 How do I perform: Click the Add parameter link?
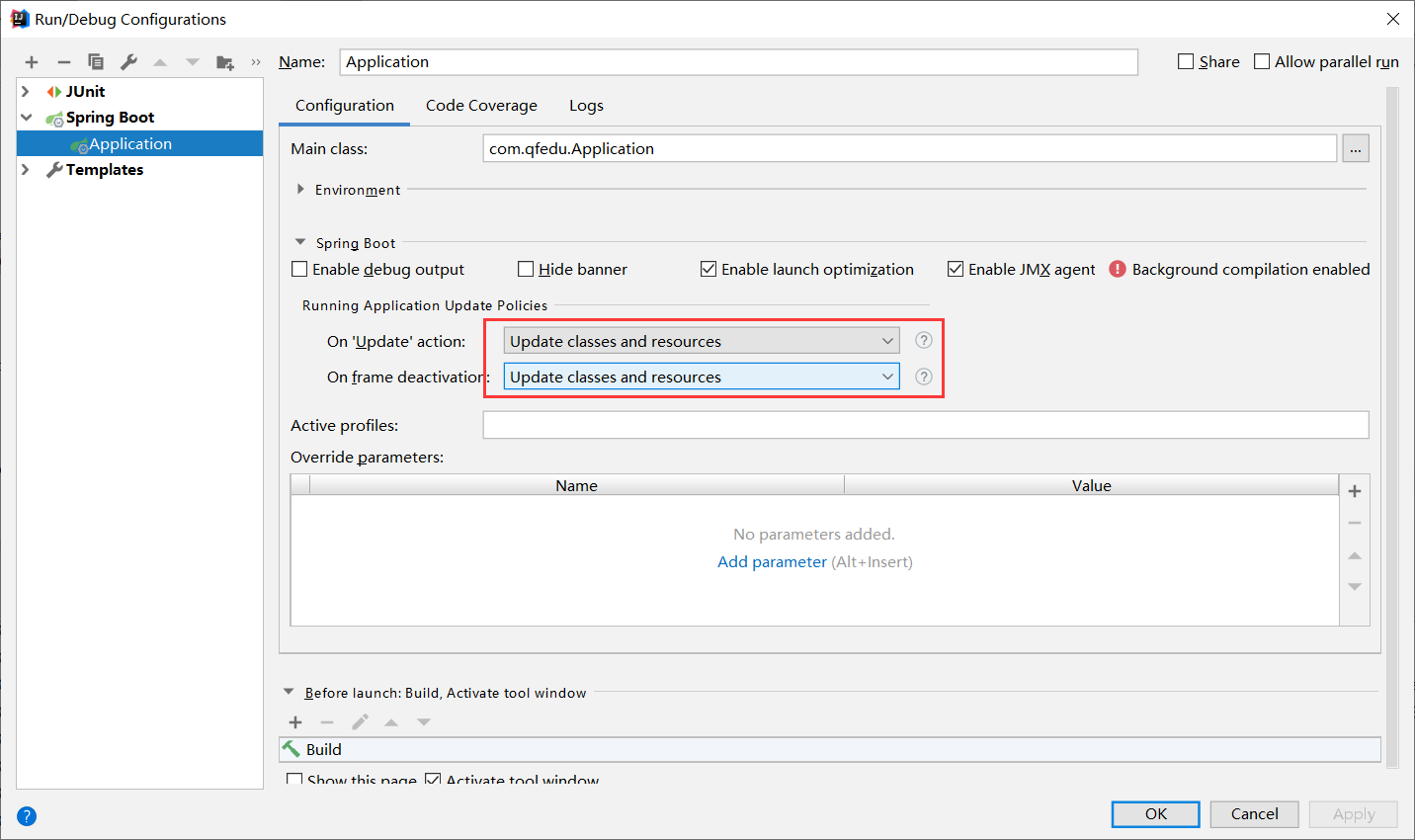[x=772, y=561]
